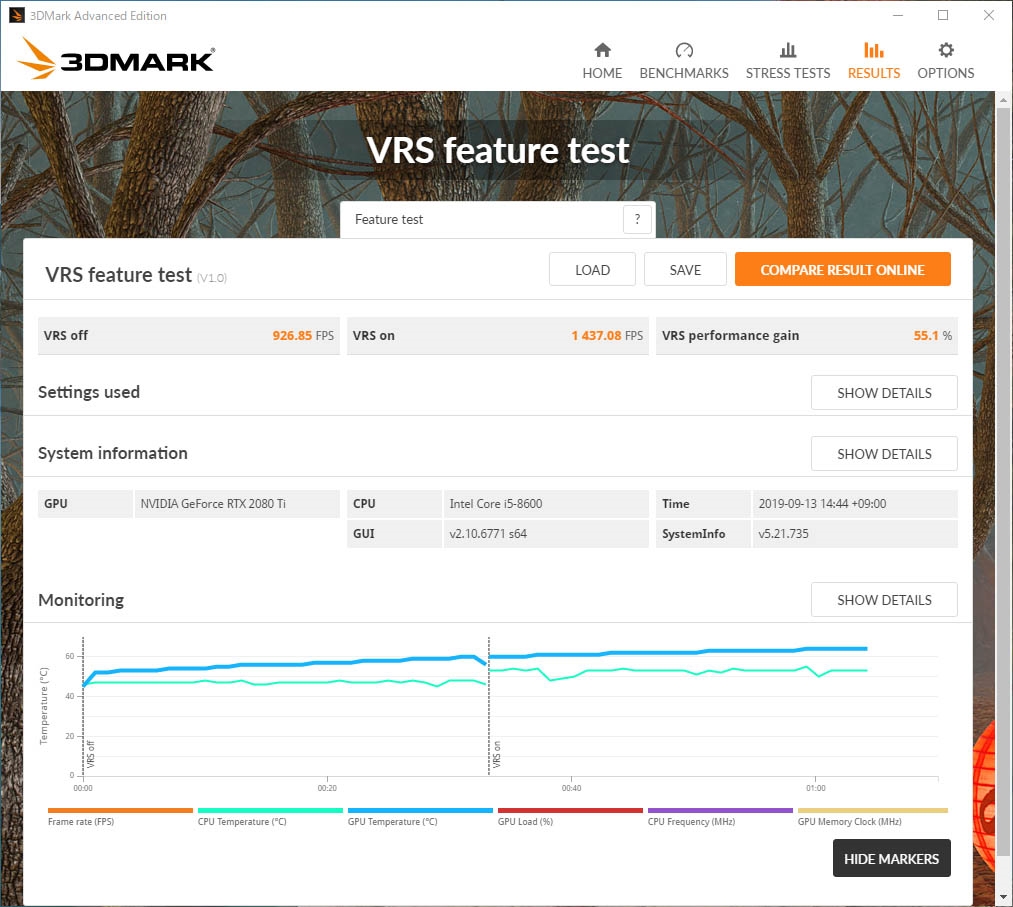The height and width of the screenshot is (907, 1013).
Task: Click the 3DMark title bar app icon
Action: pyautogui.click(x=17, y=16)
